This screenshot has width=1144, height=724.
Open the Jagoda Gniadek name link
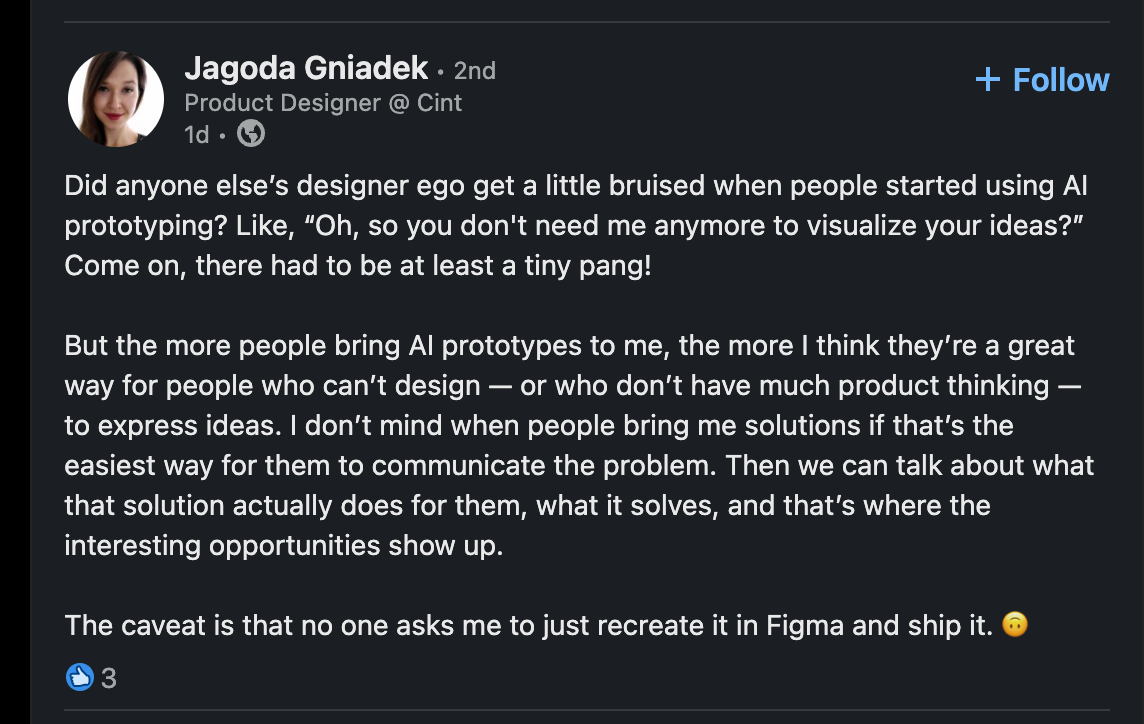click(306, 69)
